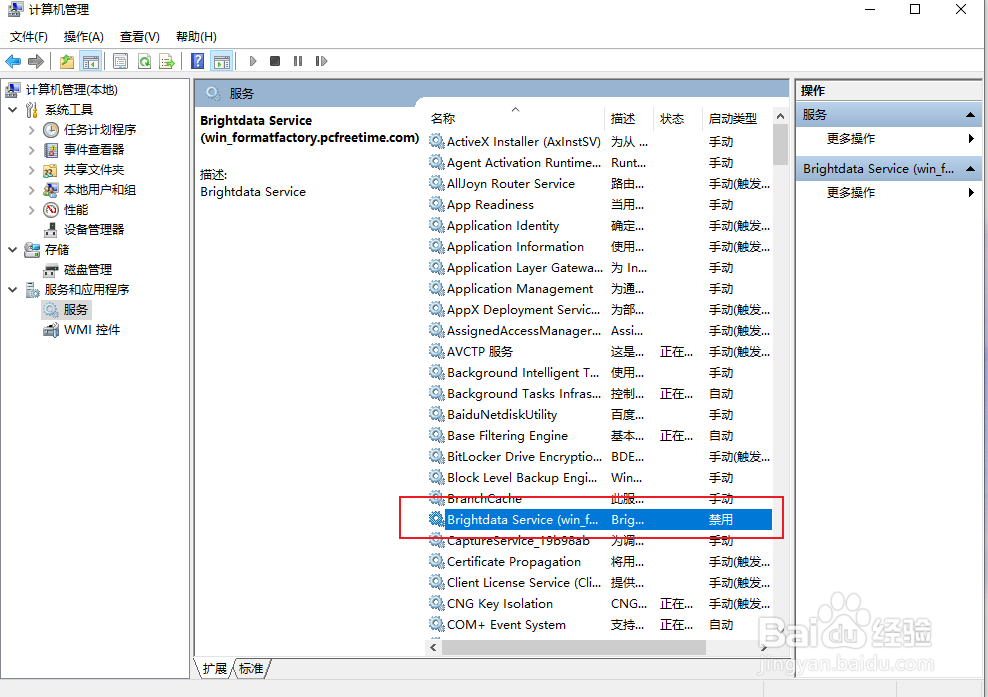
Task: Select App Readiness service row
Action: click(x=599, y=205)
